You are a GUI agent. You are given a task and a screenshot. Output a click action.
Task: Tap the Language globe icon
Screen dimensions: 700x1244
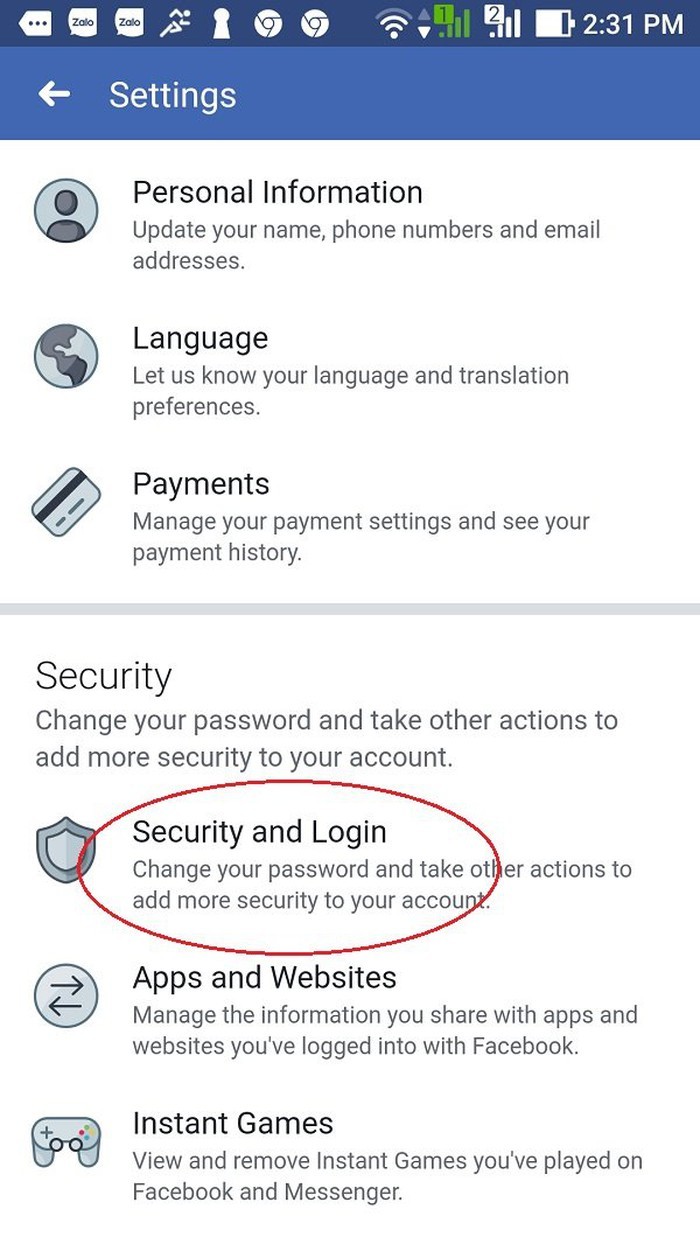coord(66,357)
